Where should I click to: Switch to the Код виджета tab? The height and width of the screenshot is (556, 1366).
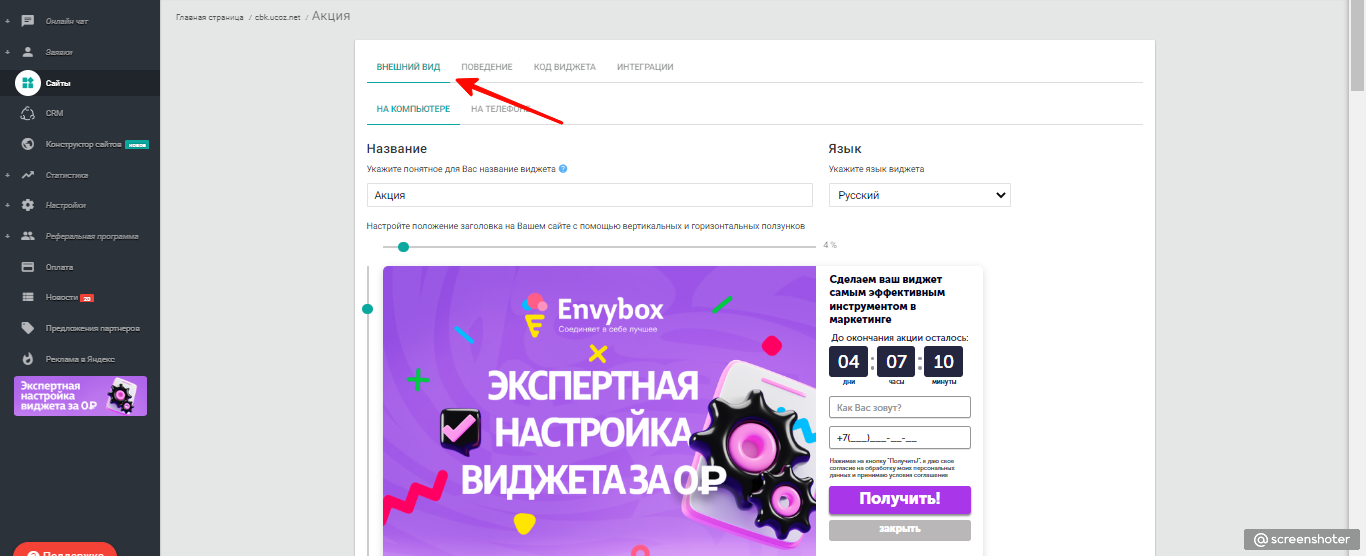[x=565, y=67]
